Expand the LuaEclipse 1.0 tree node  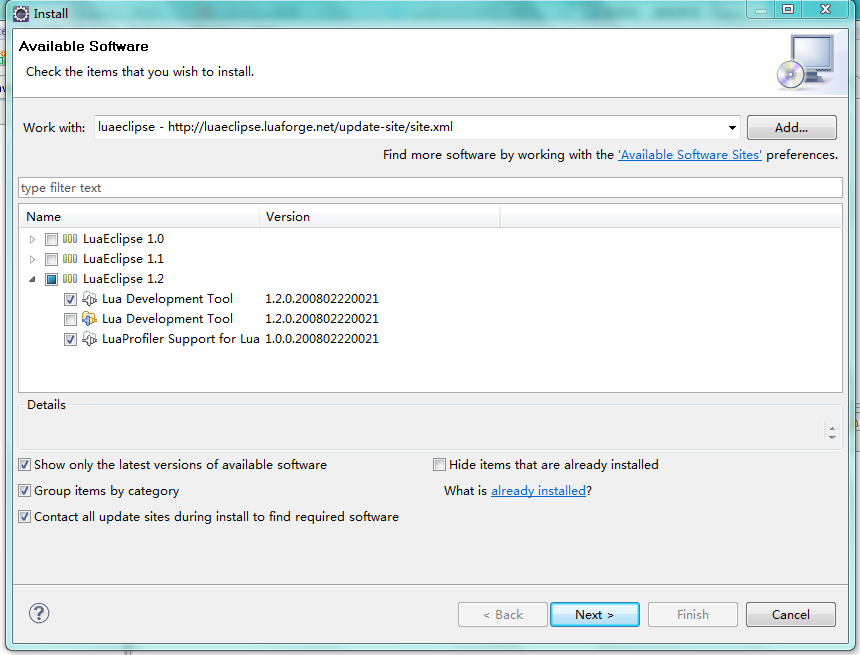click(x=32, y=239)
